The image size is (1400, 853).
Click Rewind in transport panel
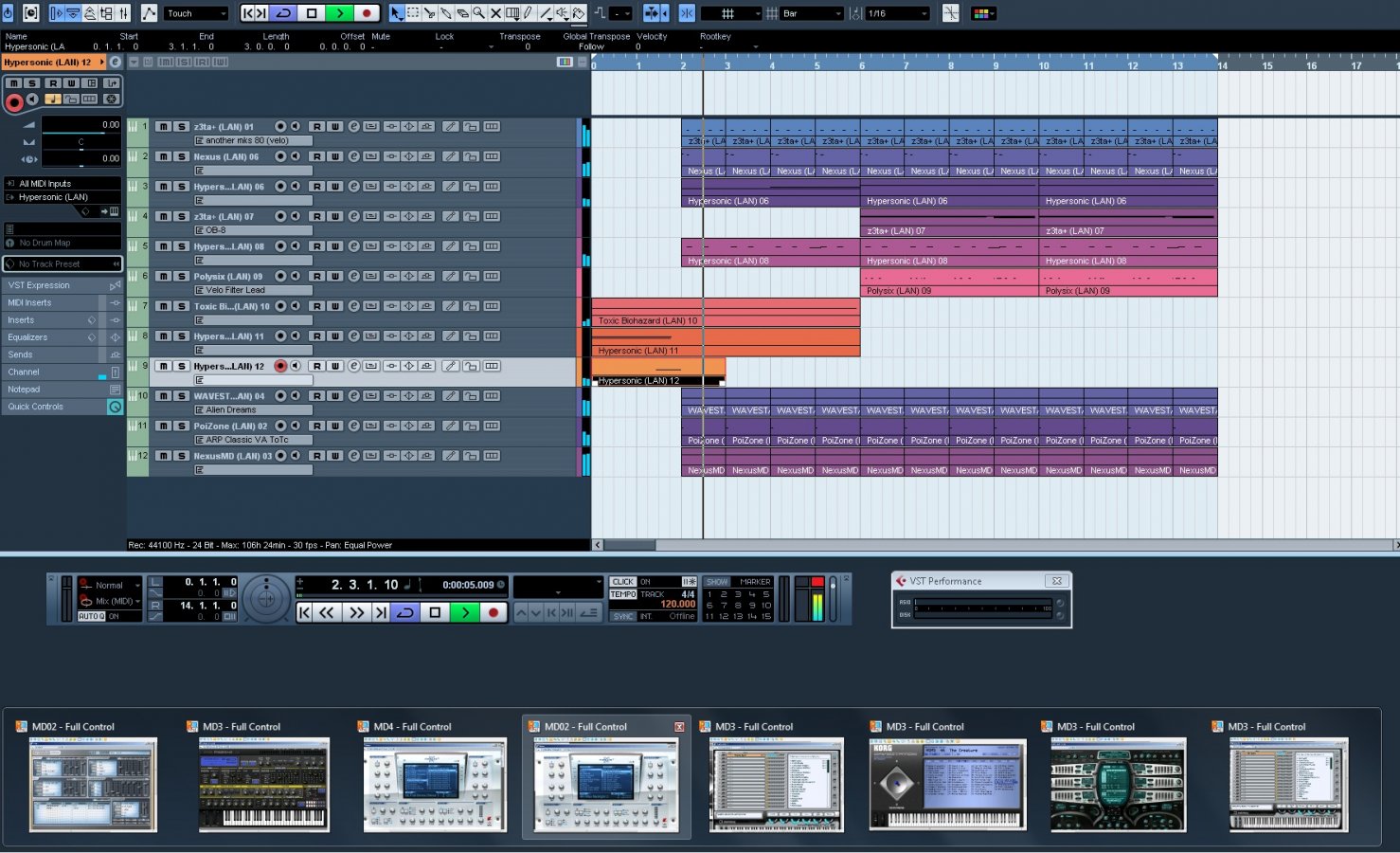pyautogui.click(x=326, y=612)
